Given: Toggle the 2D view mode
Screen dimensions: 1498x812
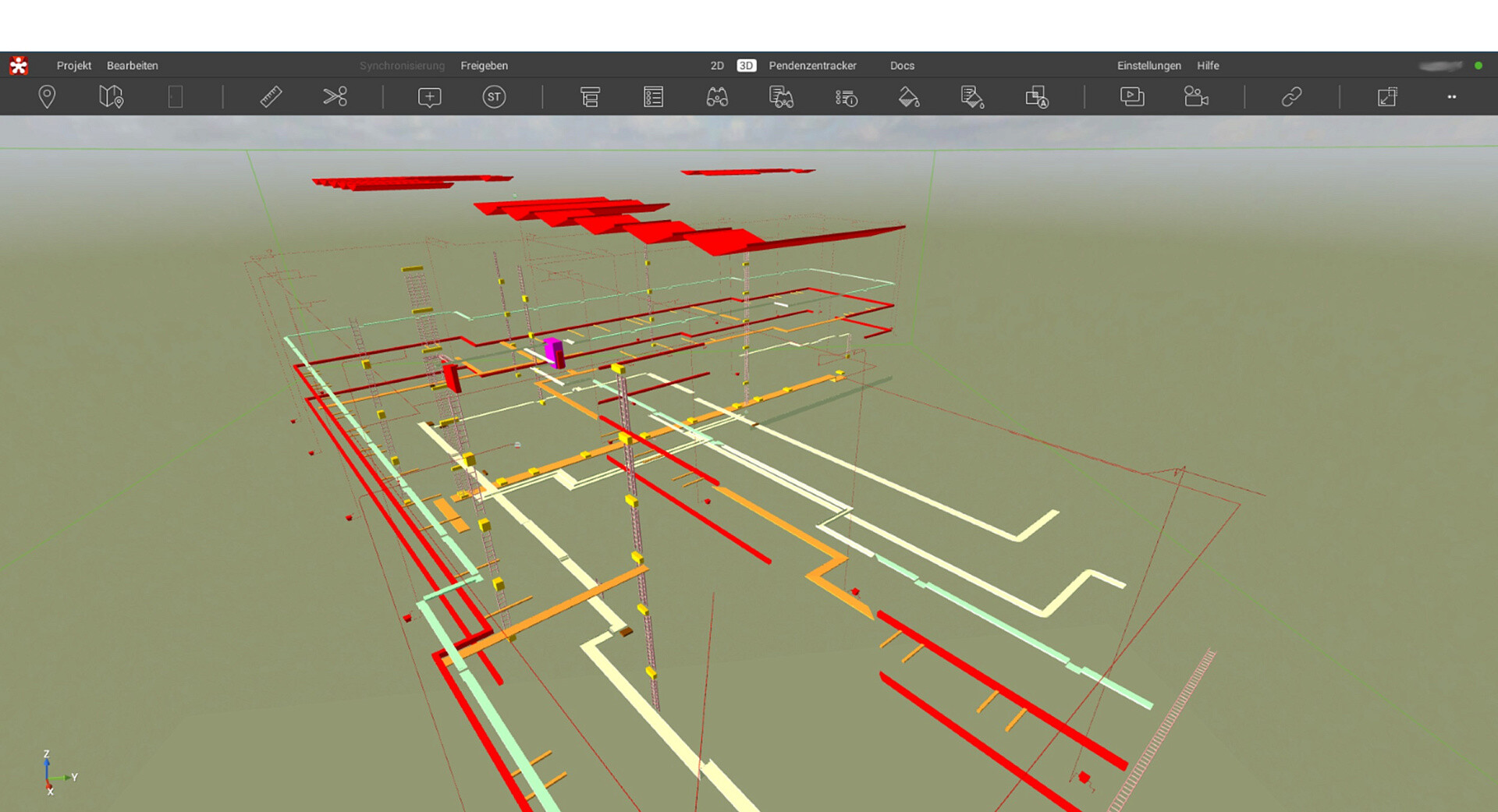Looking at the screenshot, I should (717, 66).
